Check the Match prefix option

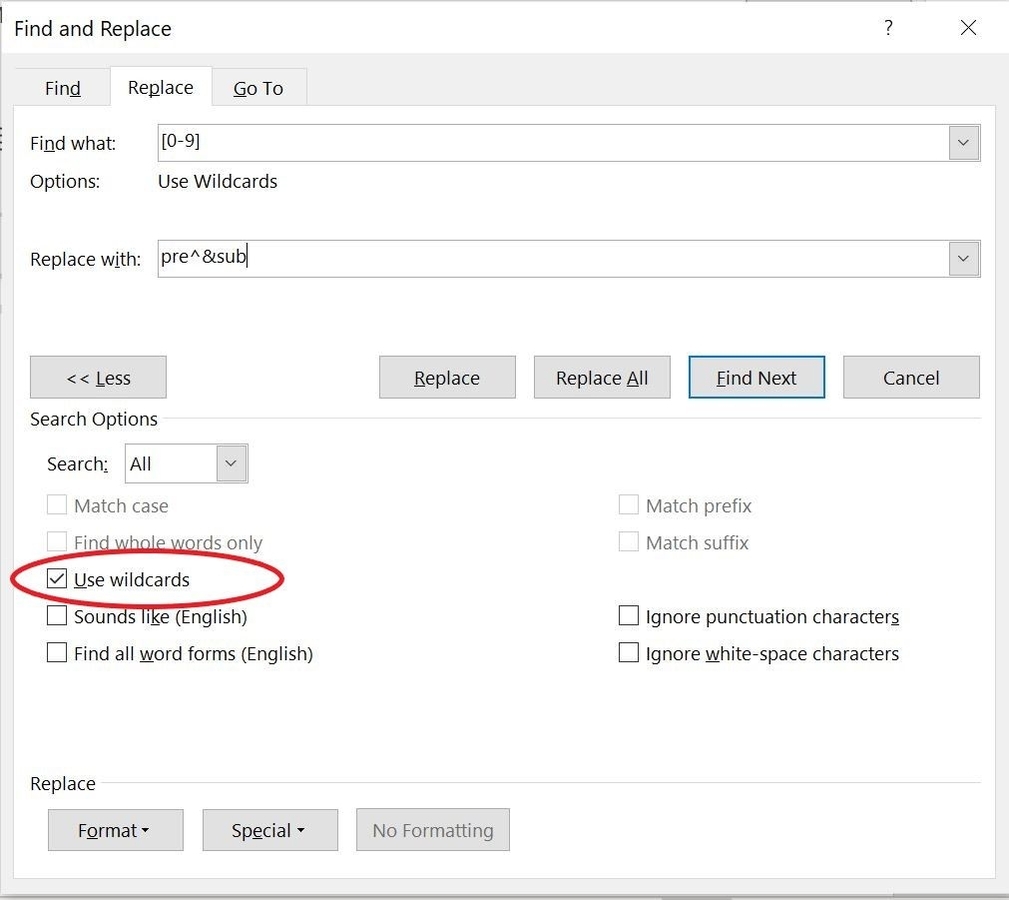629,505
